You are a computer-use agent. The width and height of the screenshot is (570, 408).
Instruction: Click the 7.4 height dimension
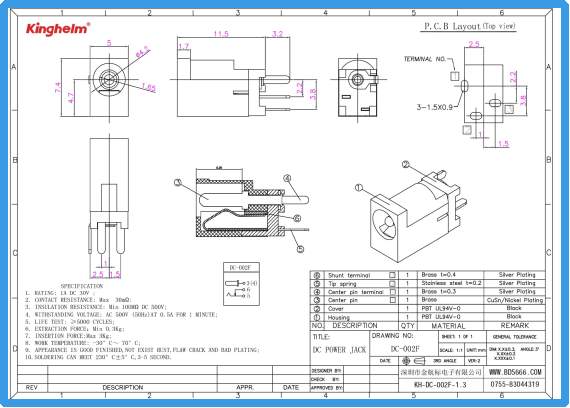click(x=58, y=87)
